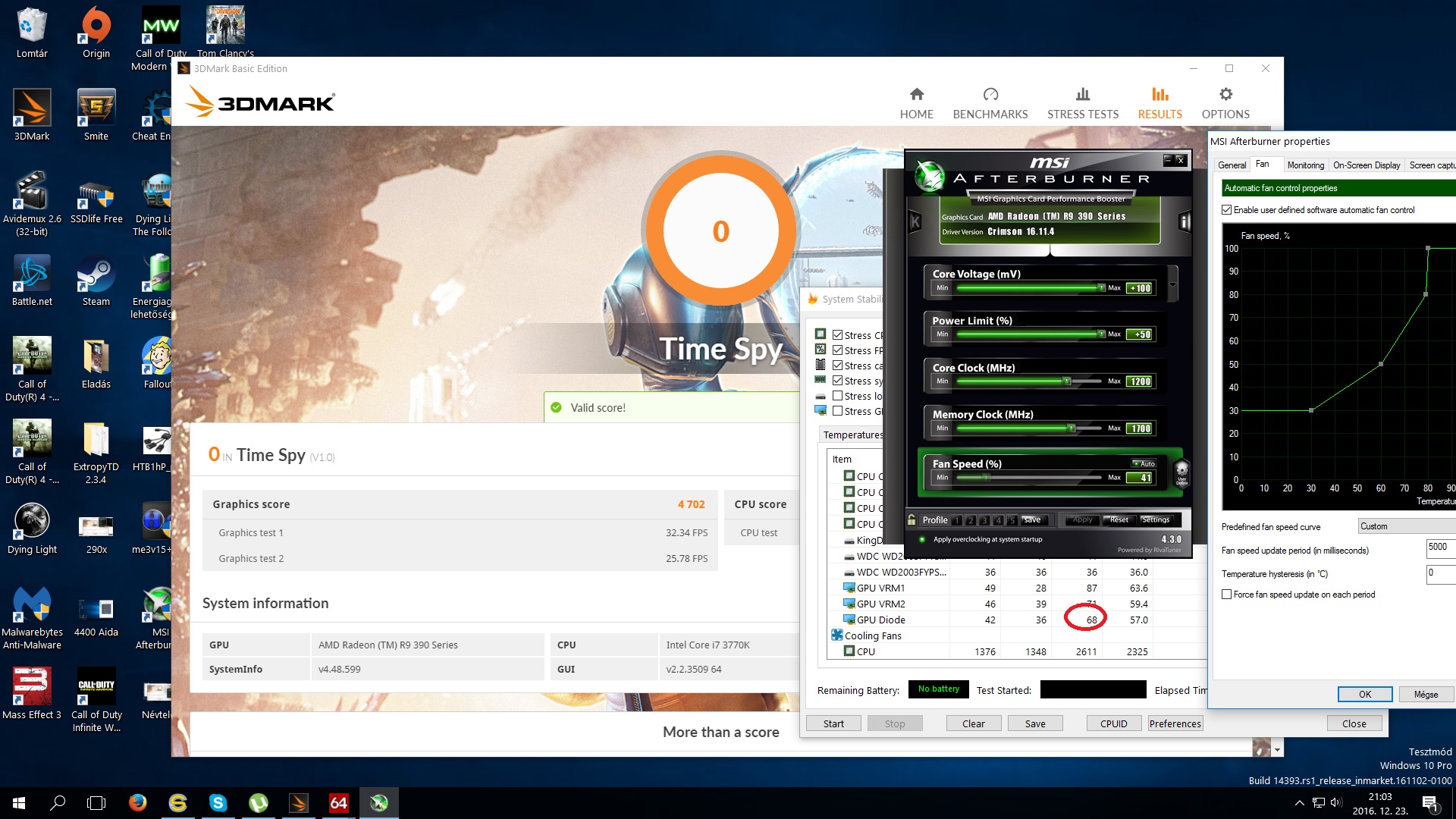Viewport: 1456px width, 819px height.
Task: Select Afterburner profile slot 3
Action: [x=984, y=520]
